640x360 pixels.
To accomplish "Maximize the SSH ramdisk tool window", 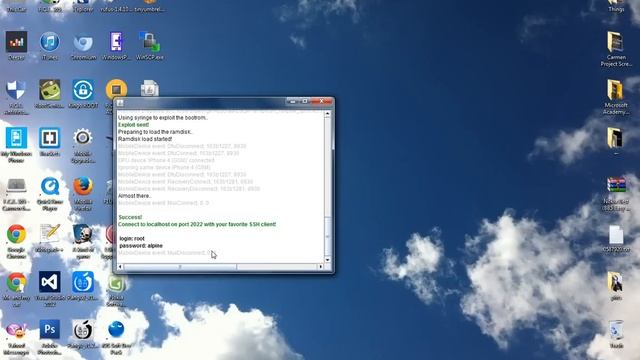I will pyautogui.click(x=304, y=101).
